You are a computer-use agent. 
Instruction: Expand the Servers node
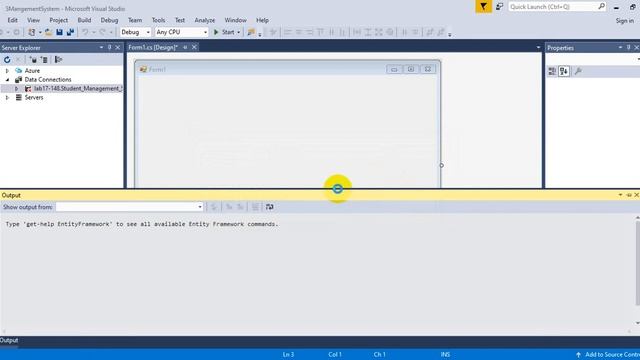[7, 98]
